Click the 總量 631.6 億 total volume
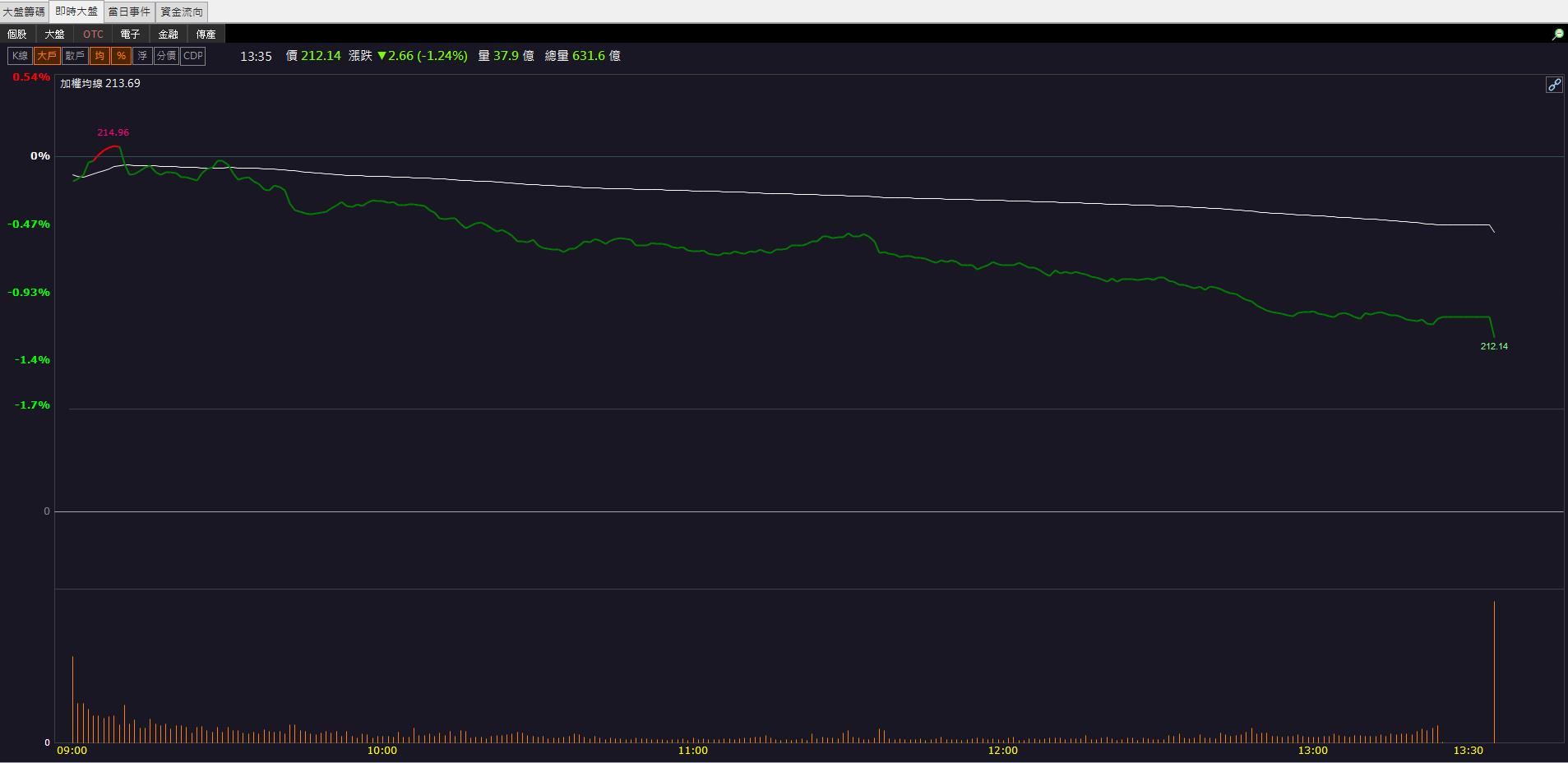Image resolution: width=1568 pixels, height=763 pixels. [583, 56]
